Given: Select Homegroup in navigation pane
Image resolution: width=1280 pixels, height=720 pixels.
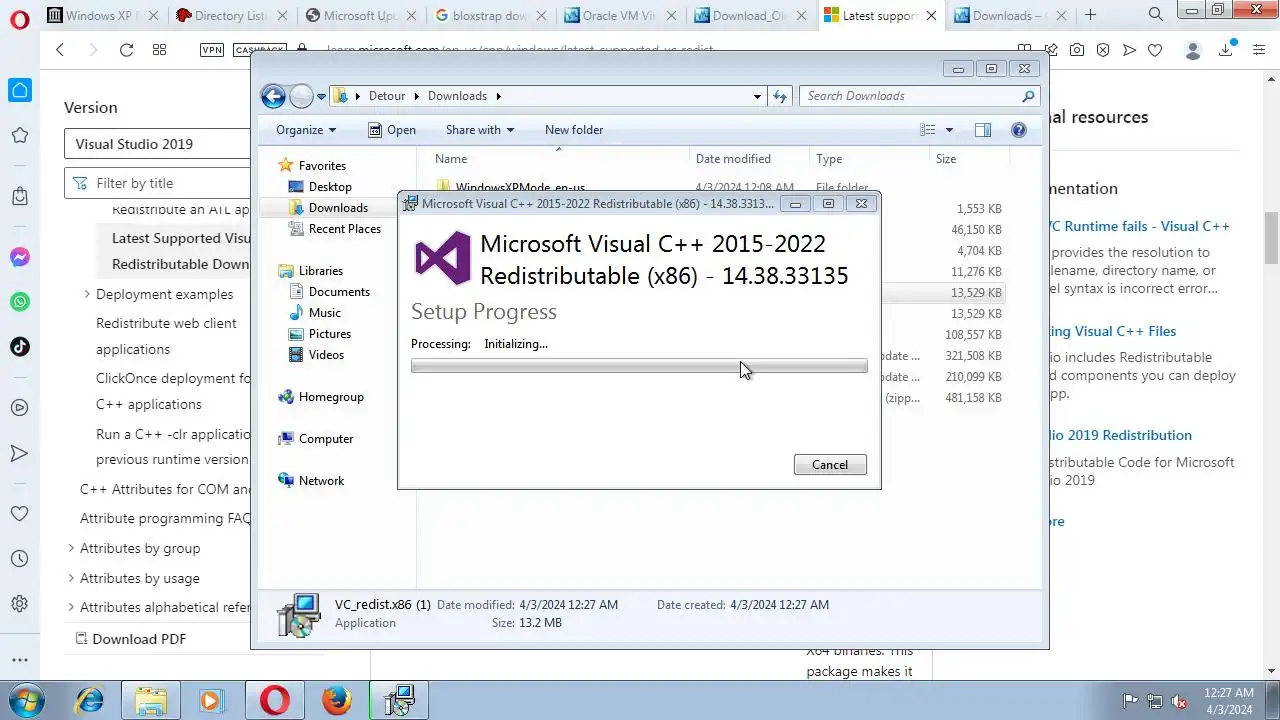Looking at the screenshot, I should point(321,397).
